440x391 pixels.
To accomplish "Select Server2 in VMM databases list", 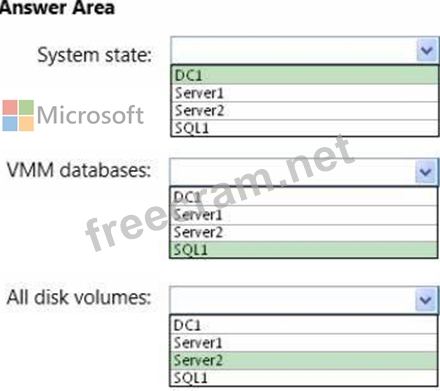I will 304,232.
